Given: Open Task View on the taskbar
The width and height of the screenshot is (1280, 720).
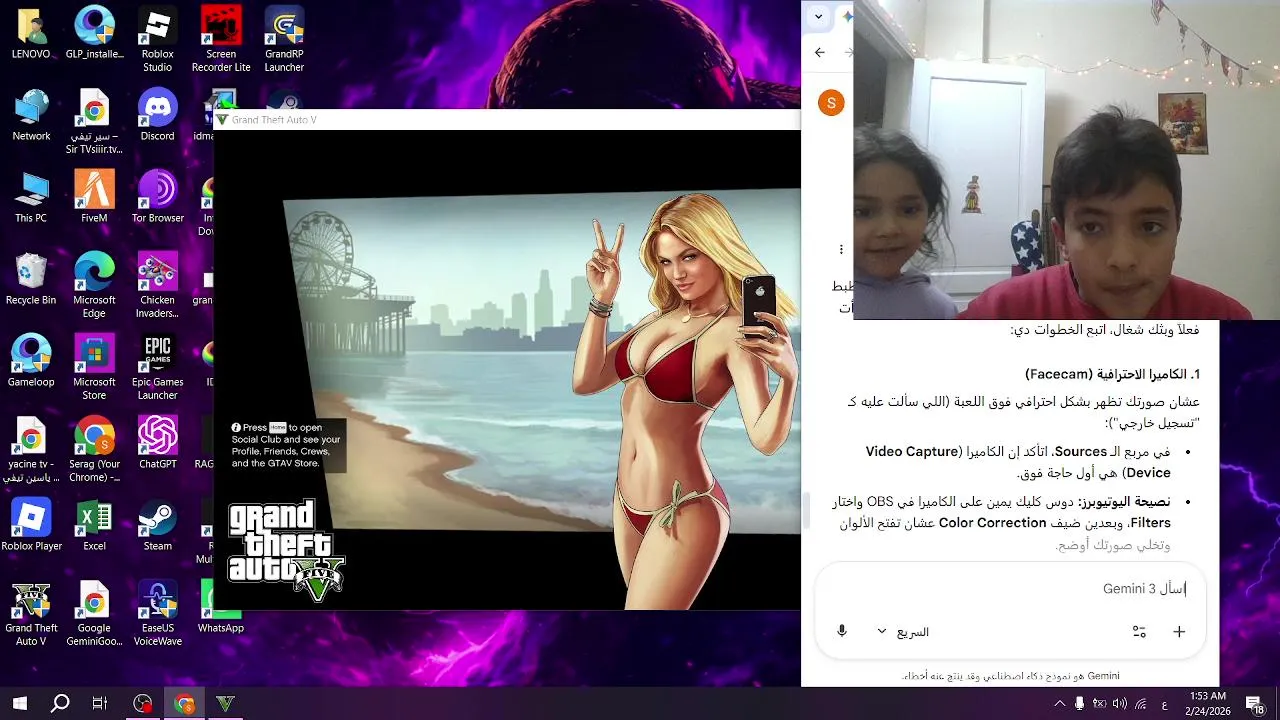Looking at the screenshot, I should [x=100, y=704].
